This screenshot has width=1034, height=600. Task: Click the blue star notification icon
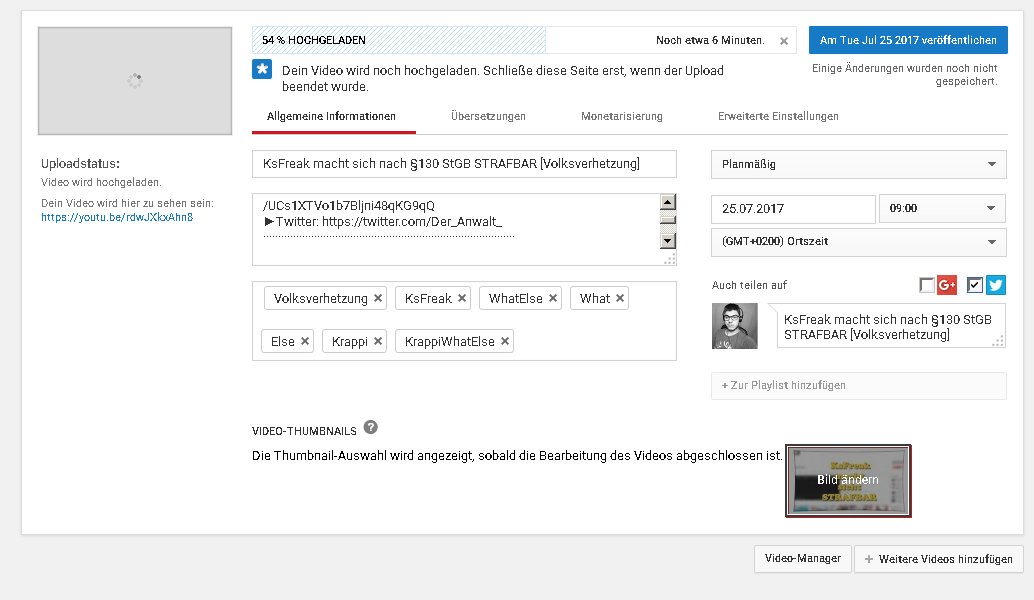click(262, 69)
